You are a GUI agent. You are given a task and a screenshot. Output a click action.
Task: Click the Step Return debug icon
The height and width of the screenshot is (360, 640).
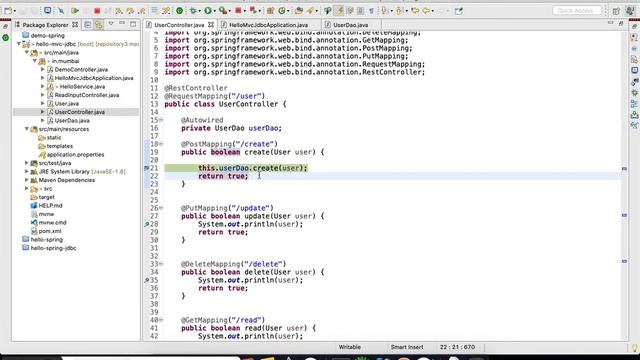point(142,11)
